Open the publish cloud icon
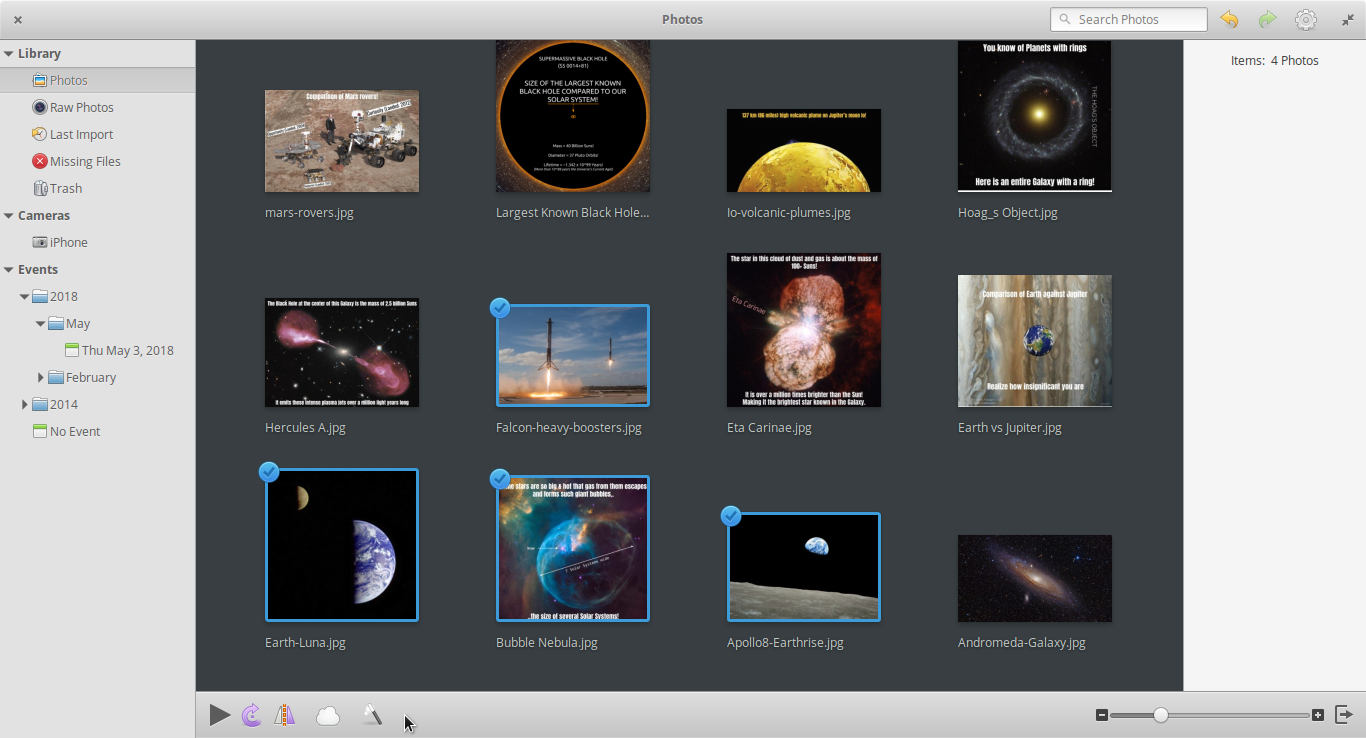The height and width of the screenshot is (738, 1366). (x=328, y=716)
